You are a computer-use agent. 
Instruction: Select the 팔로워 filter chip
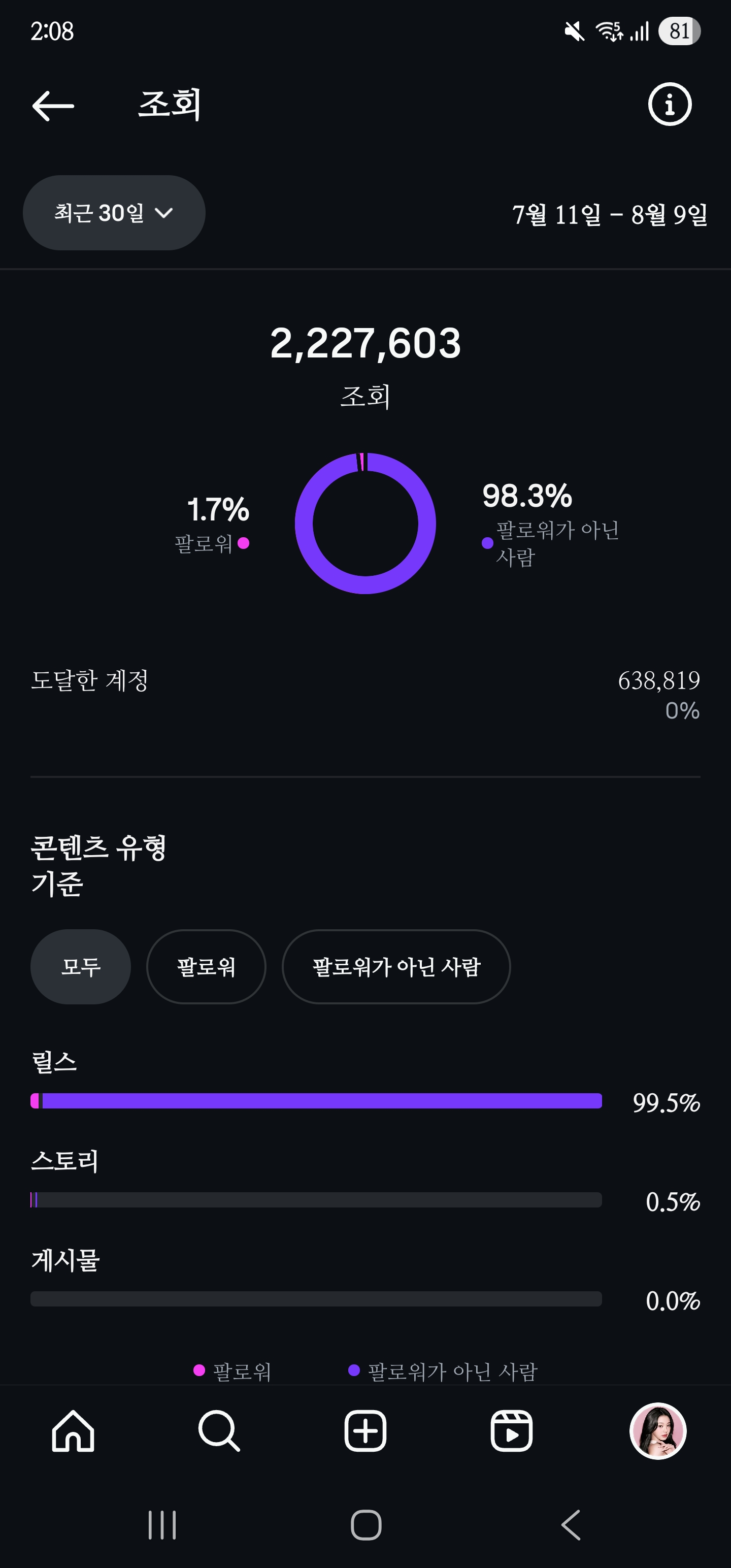point(206,967)
